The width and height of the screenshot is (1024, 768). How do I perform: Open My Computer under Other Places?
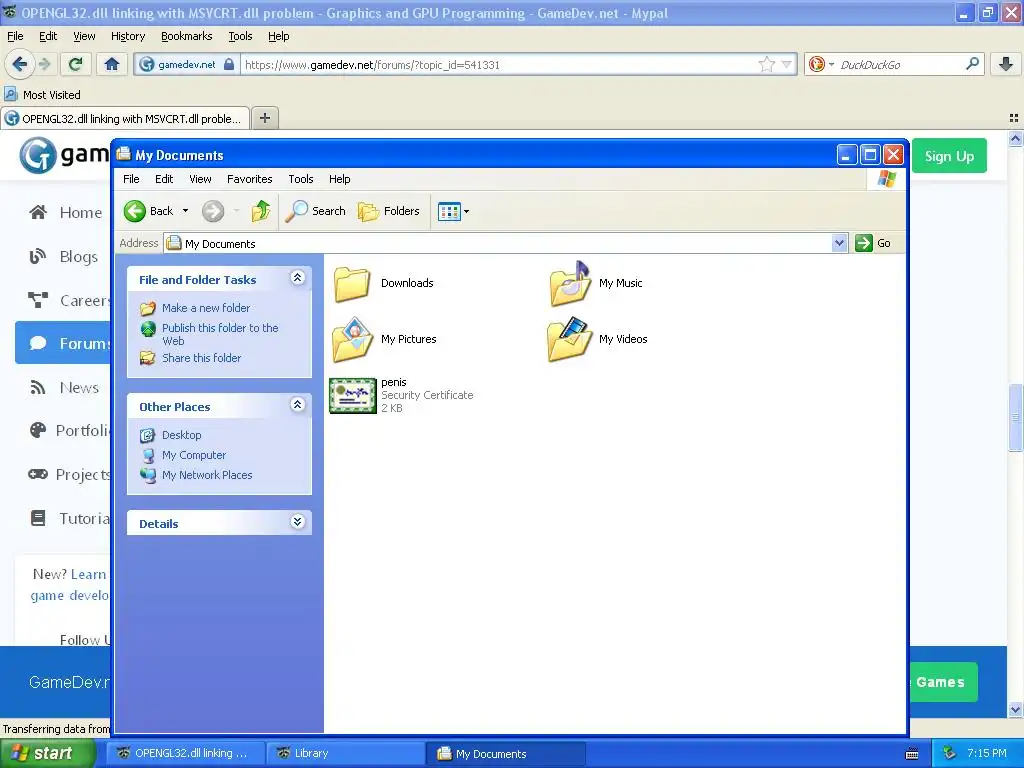(x=194, y=455)
